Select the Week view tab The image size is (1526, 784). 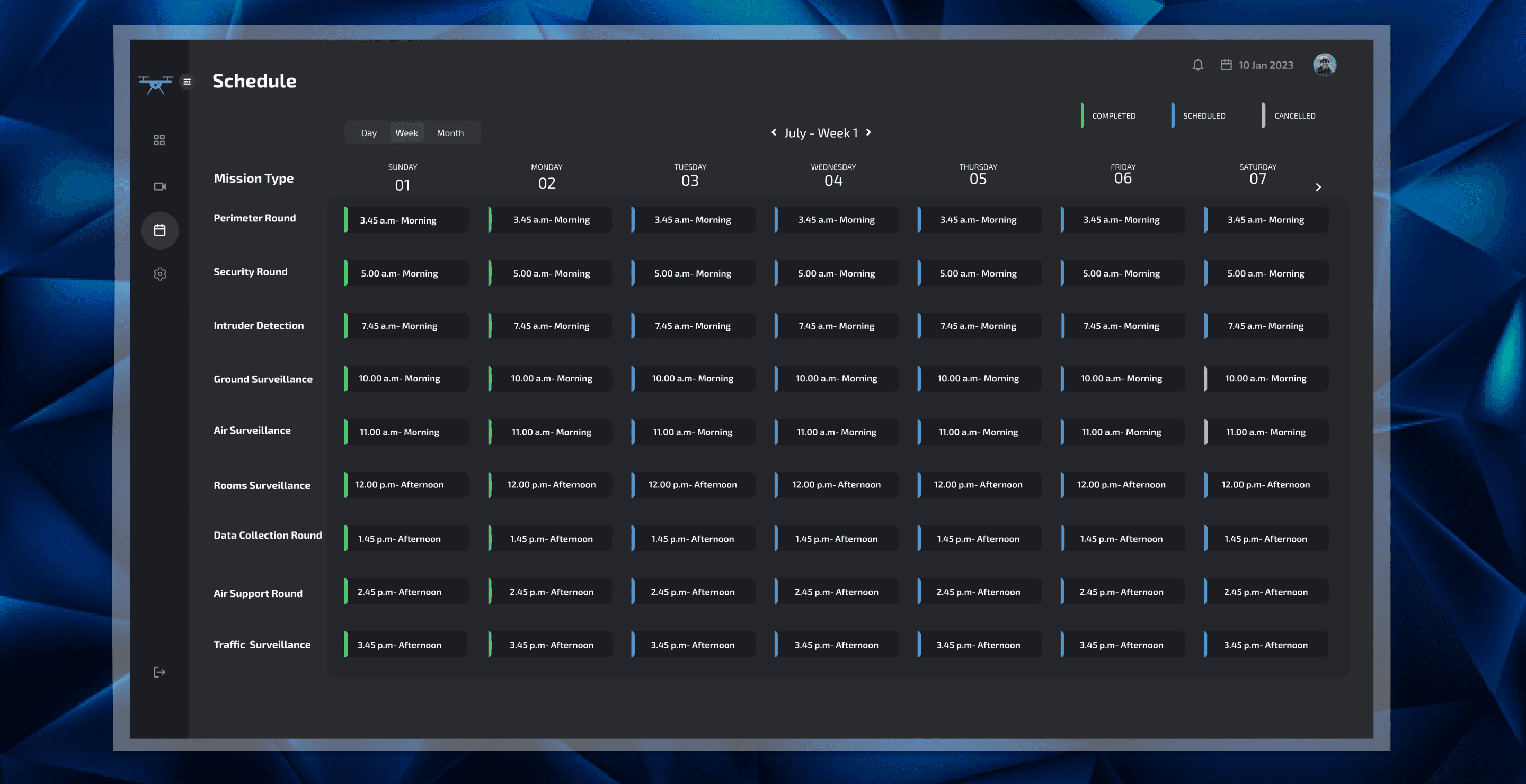click(406, 133)
